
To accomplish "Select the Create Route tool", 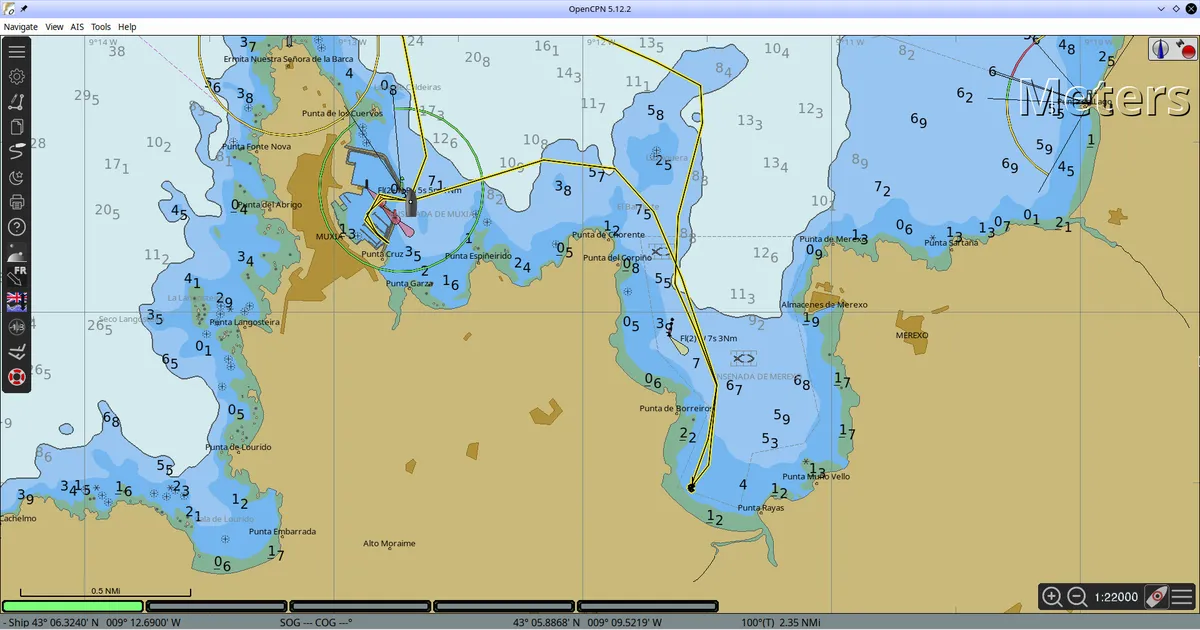I will point(17,101).
